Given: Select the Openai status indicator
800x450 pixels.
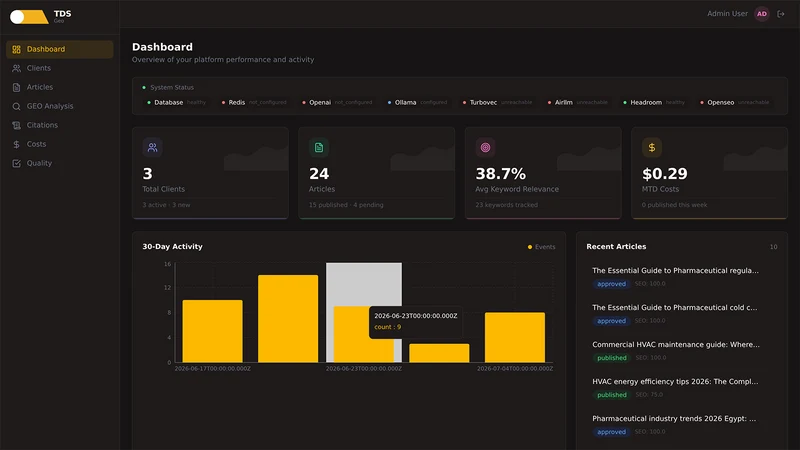Looking at the screenshot, I should click(337, 103).
